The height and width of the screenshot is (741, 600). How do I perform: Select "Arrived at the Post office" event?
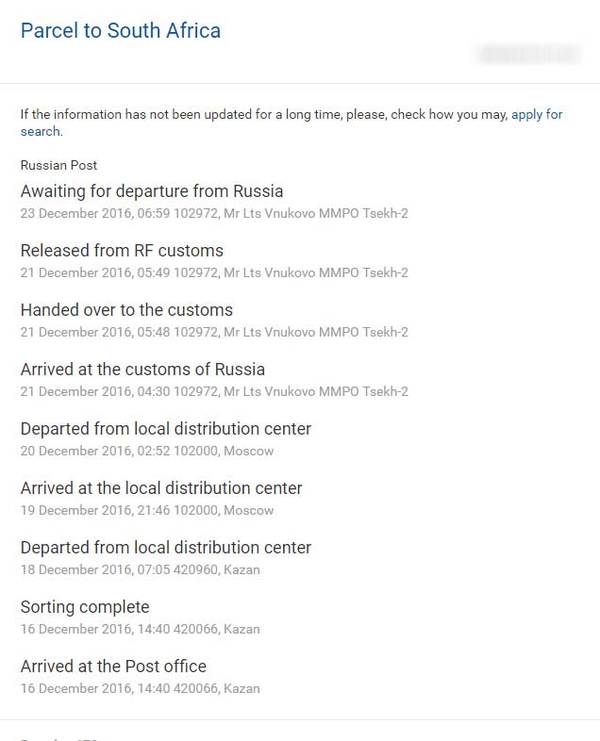(113, 666)
